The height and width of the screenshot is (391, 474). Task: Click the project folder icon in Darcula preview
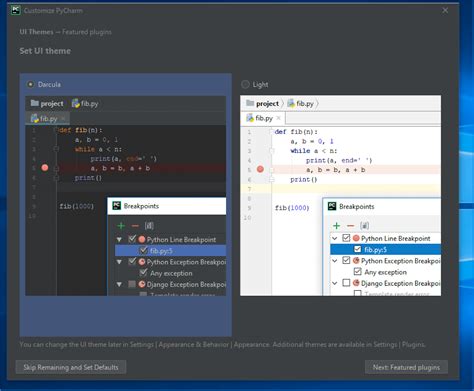click(35, 103)
